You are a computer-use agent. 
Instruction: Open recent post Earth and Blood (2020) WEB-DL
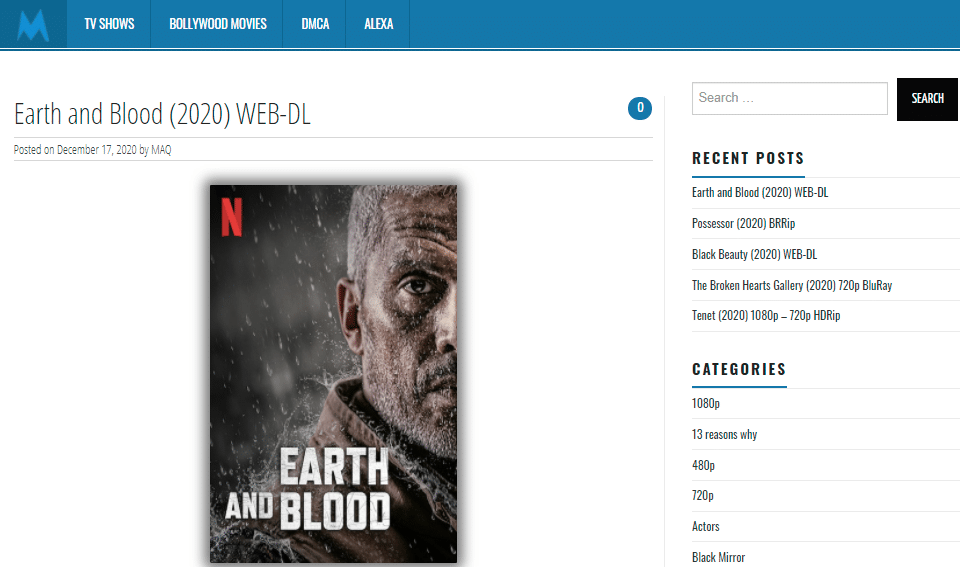coord(760,192)
